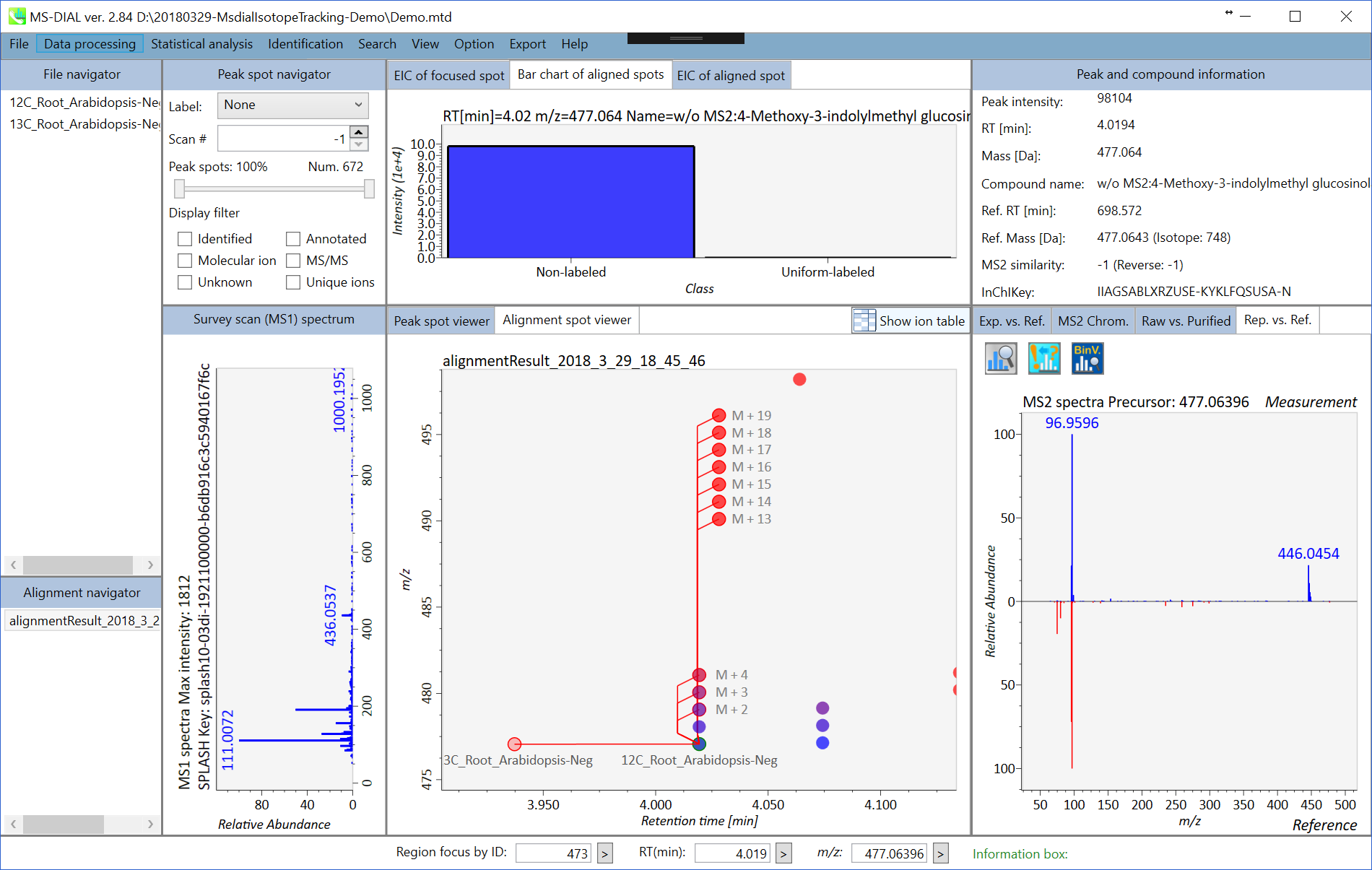Open the Export menu
Screen dimensions: 1372x870
pyautogui.click(x=528, y=44)
